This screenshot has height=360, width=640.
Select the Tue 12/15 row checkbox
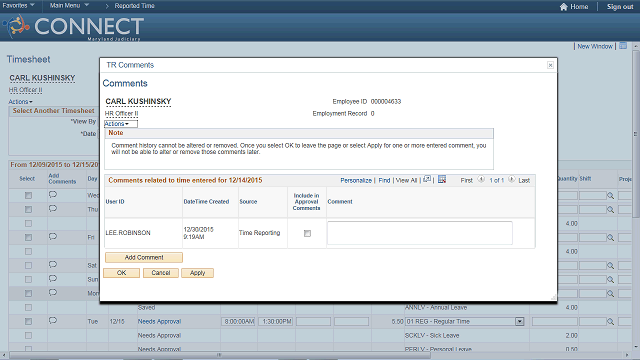click(28, 322)
